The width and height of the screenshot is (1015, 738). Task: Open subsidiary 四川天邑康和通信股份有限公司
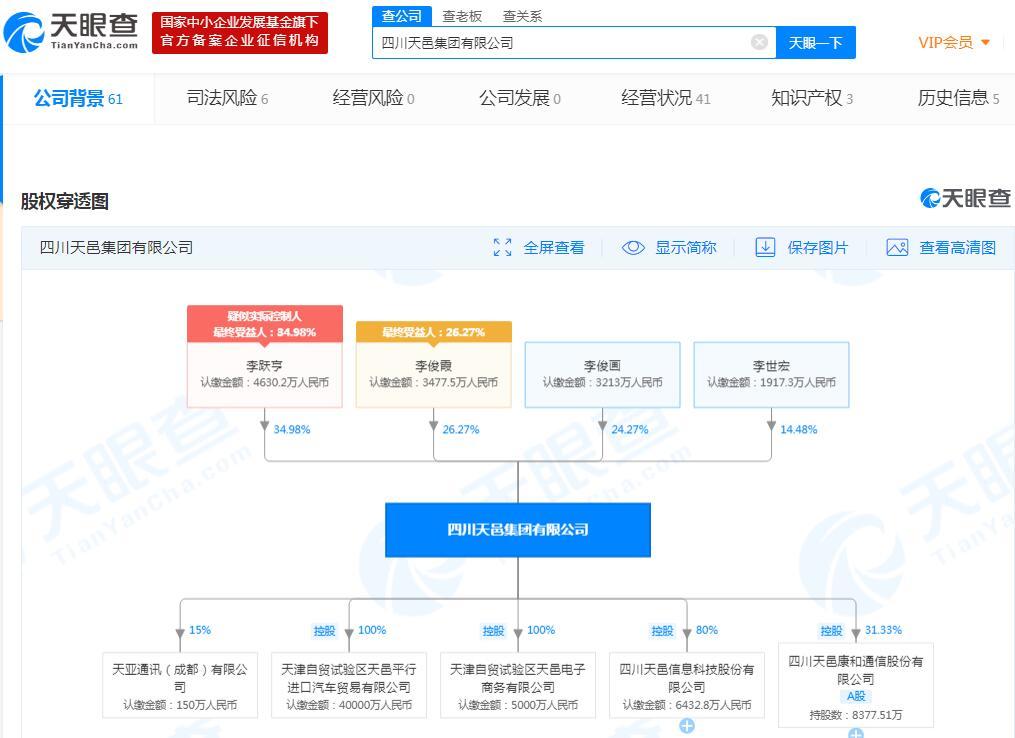point(856,685)
